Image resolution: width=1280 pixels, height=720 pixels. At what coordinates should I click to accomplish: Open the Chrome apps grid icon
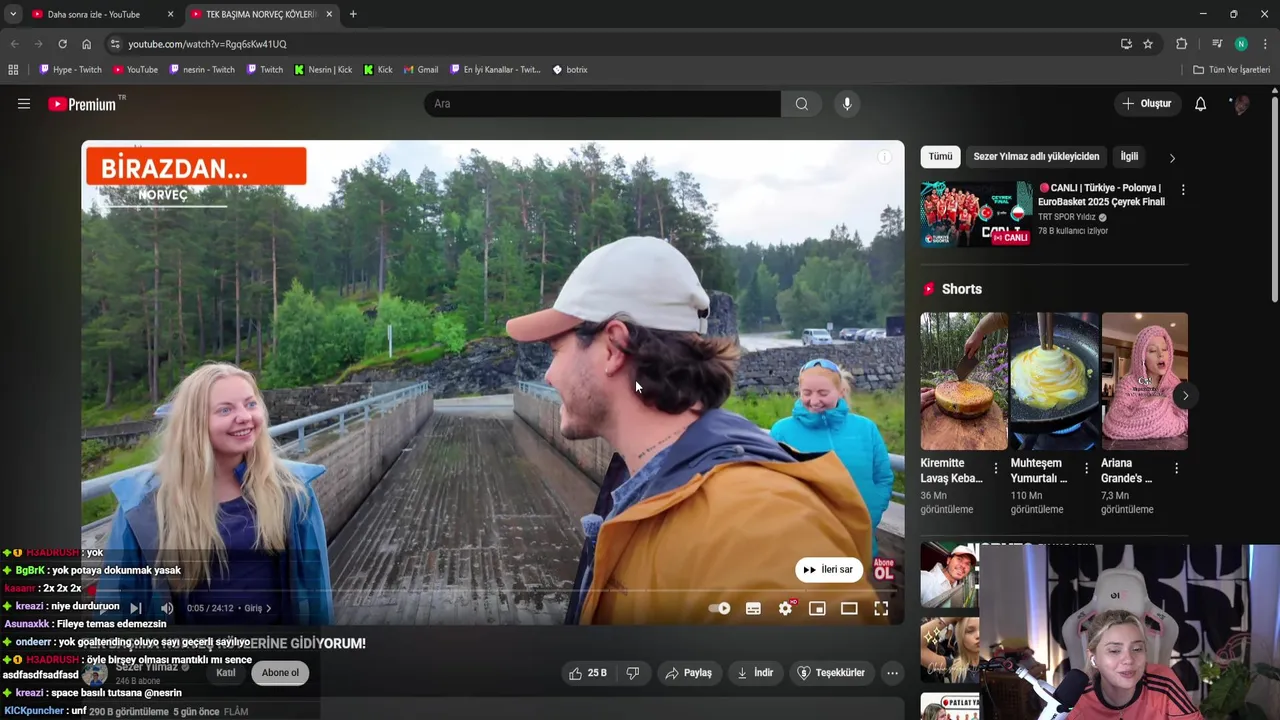13,70
